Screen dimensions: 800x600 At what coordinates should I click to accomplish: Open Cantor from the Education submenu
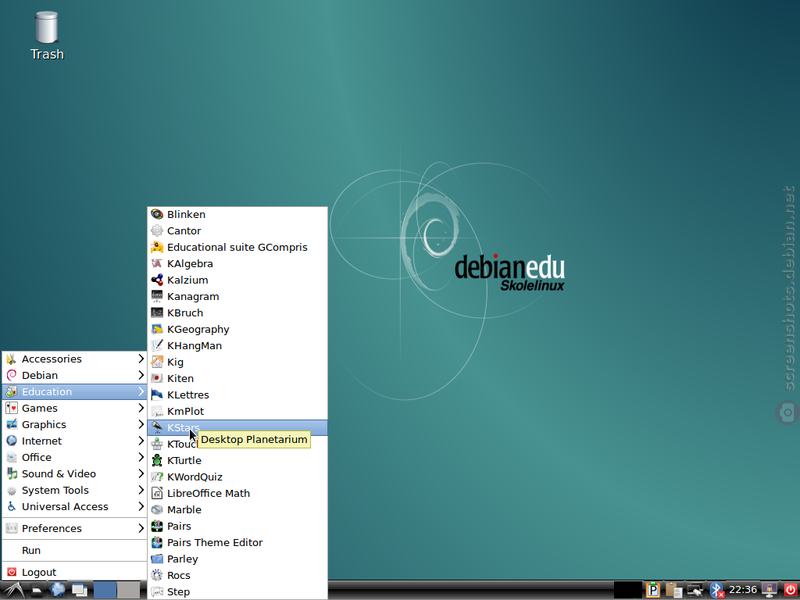(237, 231)
